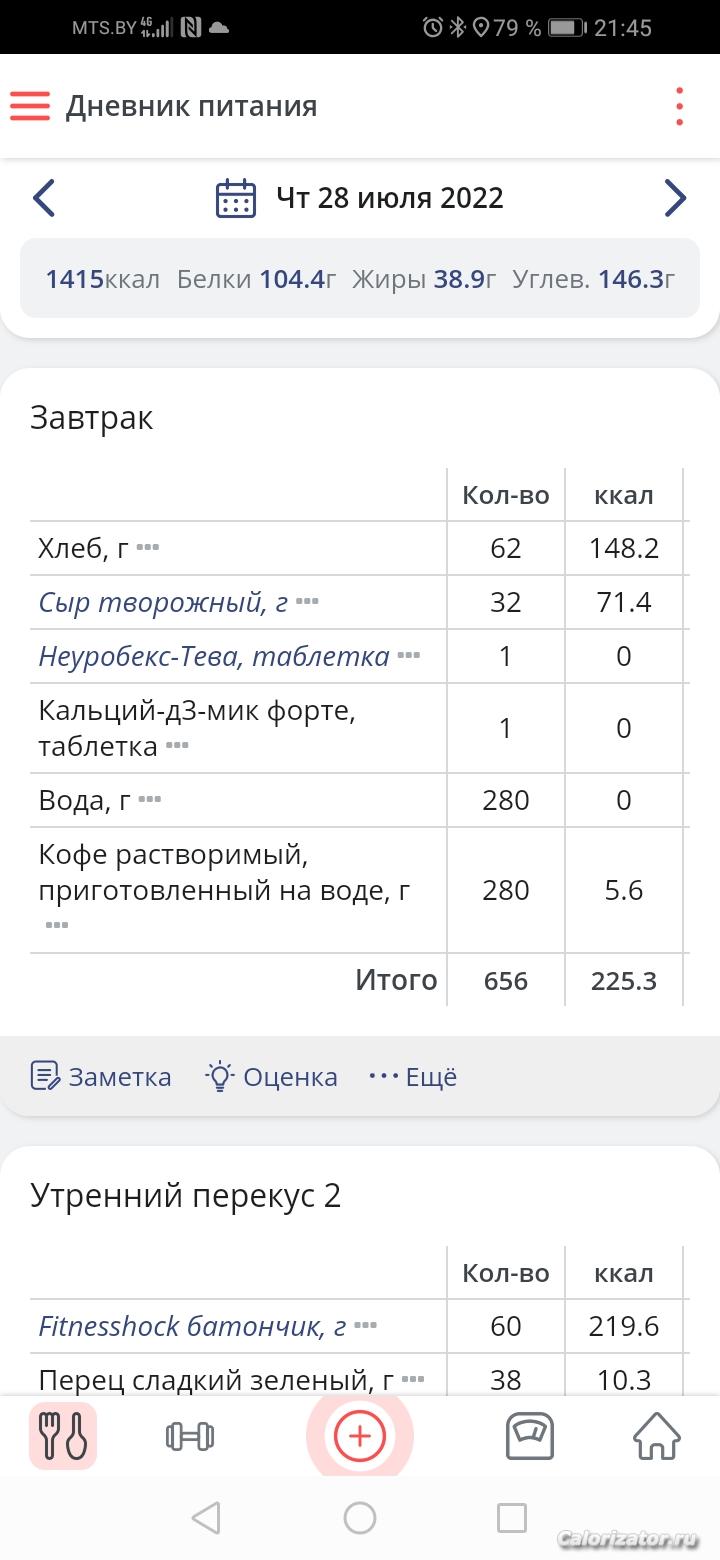Tap the red plus add button
The width and height of the screenshot is (720, 1560).
[360, 1436]
